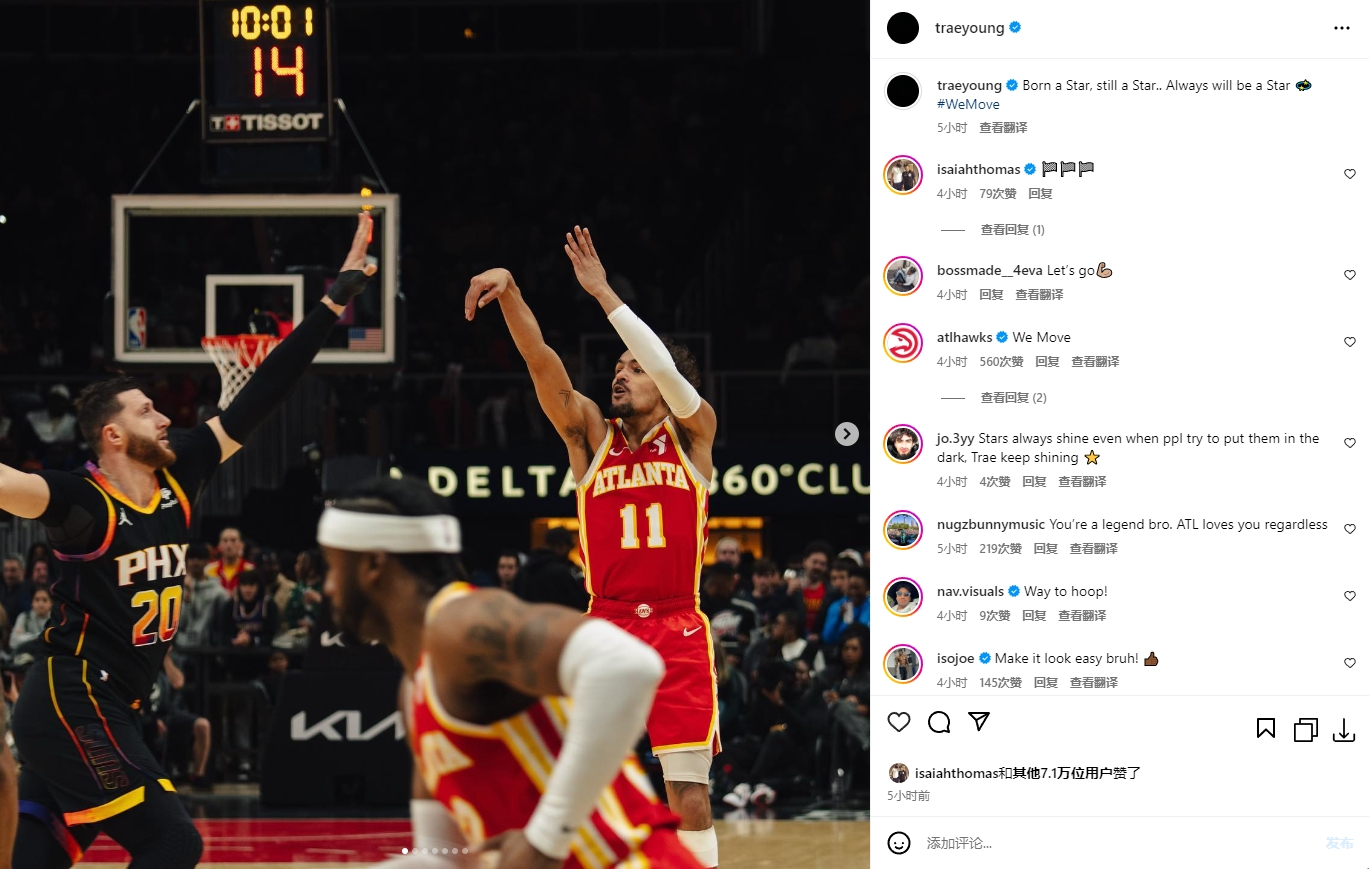1369x869 pixels.
Task: Like isaiahthomas's comment
Action: [1350, 174]
